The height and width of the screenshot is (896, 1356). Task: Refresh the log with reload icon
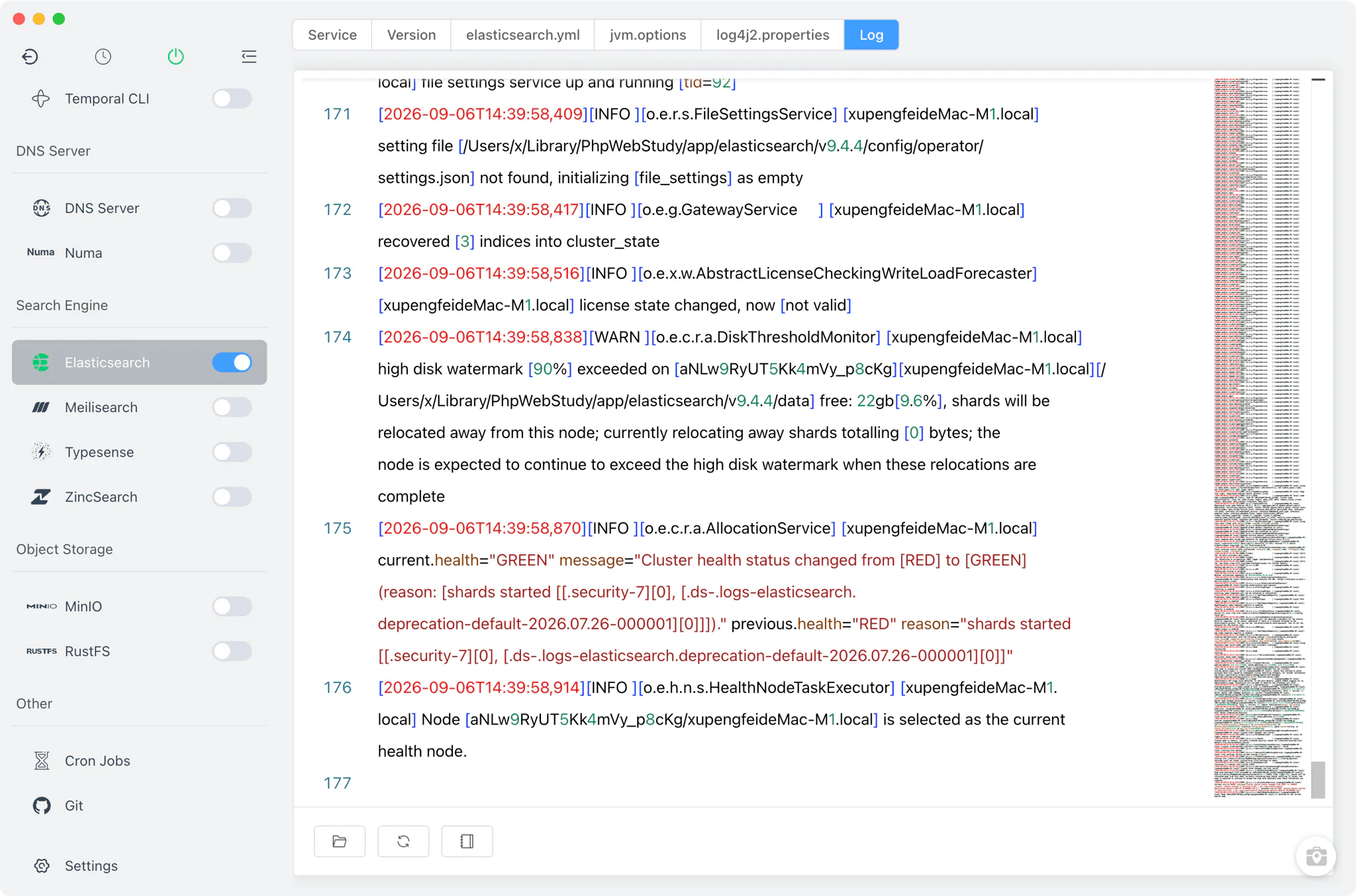point(403,841)
